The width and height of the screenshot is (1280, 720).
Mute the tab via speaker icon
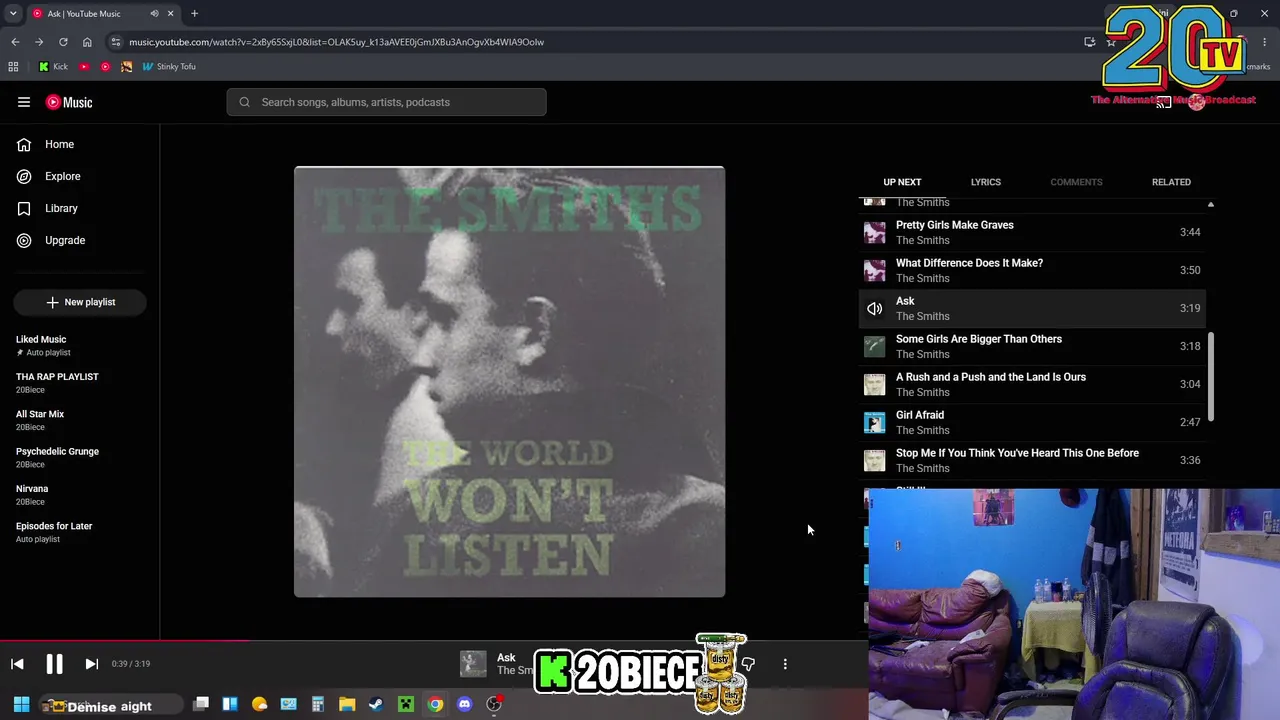(x=154, y=14)
